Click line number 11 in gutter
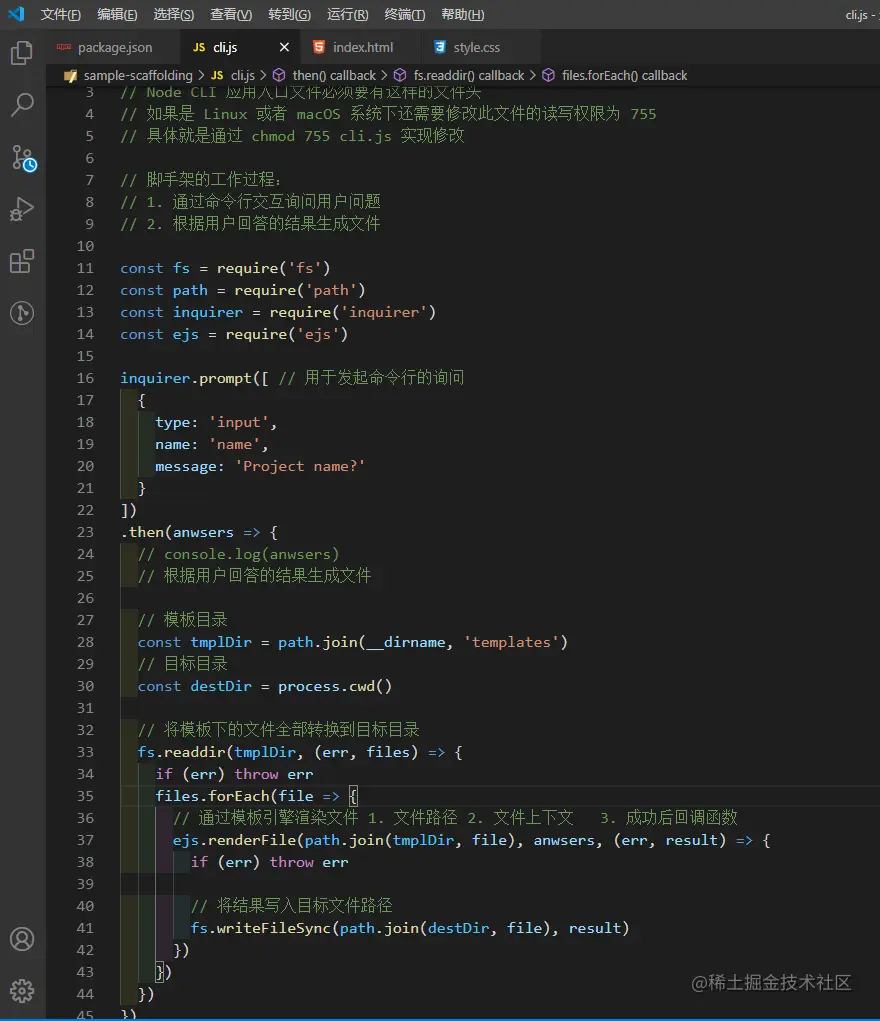Screen dimensions: 880x1021 click(x=85, y=268)
